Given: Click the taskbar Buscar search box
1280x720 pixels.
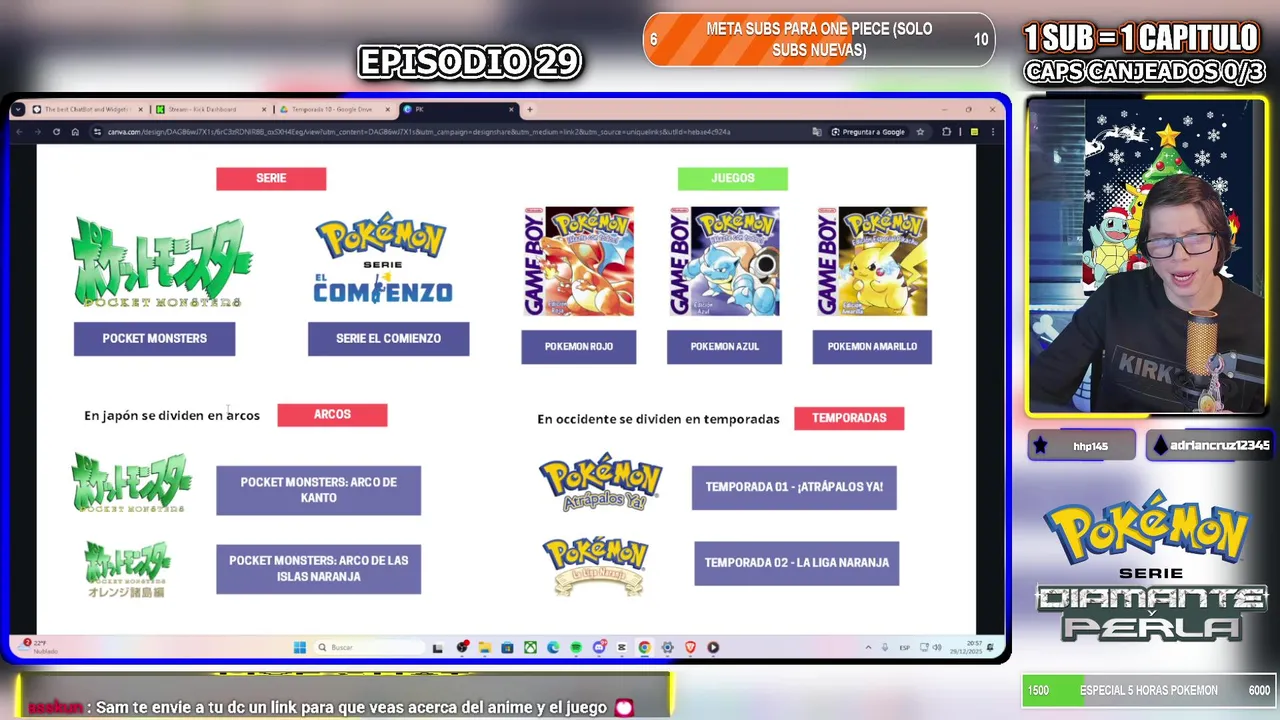Looking at the screenshot, I should 368,647.
